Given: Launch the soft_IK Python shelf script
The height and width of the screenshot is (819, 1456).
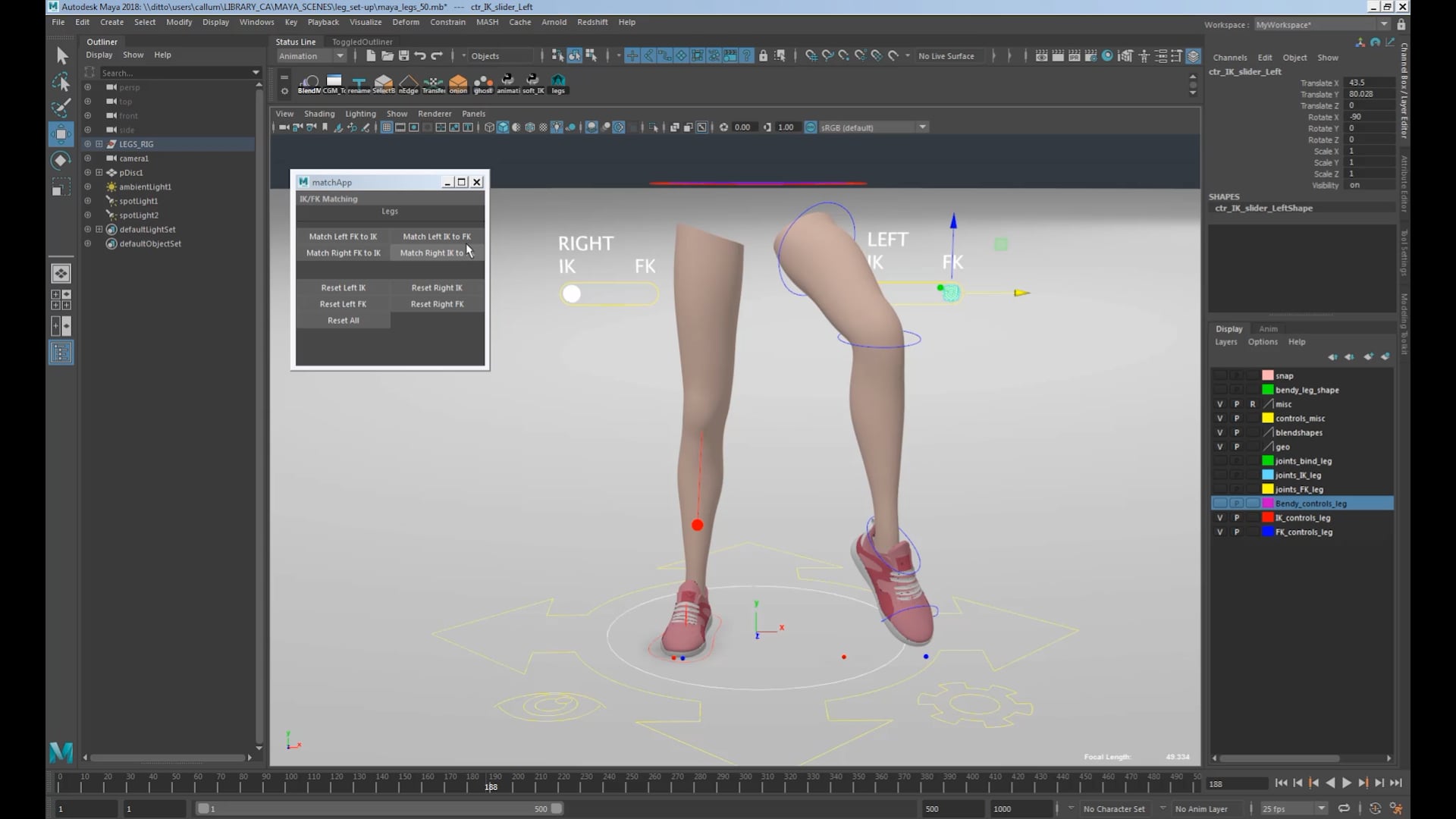Looking at the screenshot, I should click(x=533, y=83).
